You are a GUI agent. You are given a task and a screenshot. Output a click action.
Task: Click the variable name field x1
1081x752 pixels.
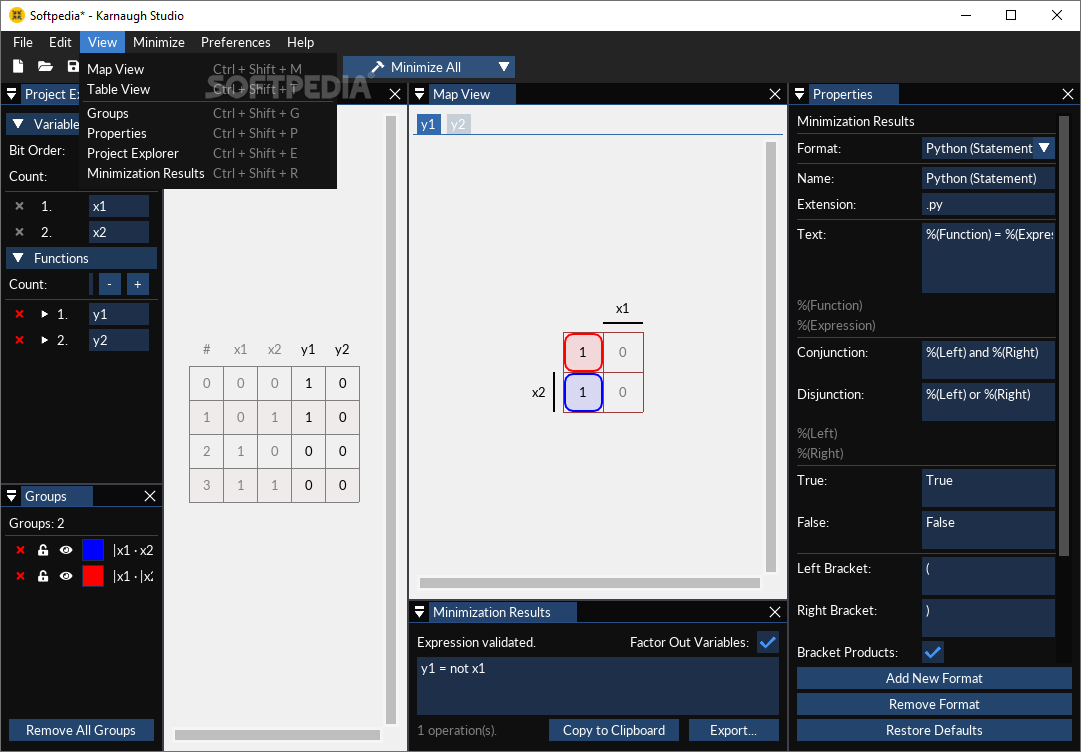[x=119, y=206]
